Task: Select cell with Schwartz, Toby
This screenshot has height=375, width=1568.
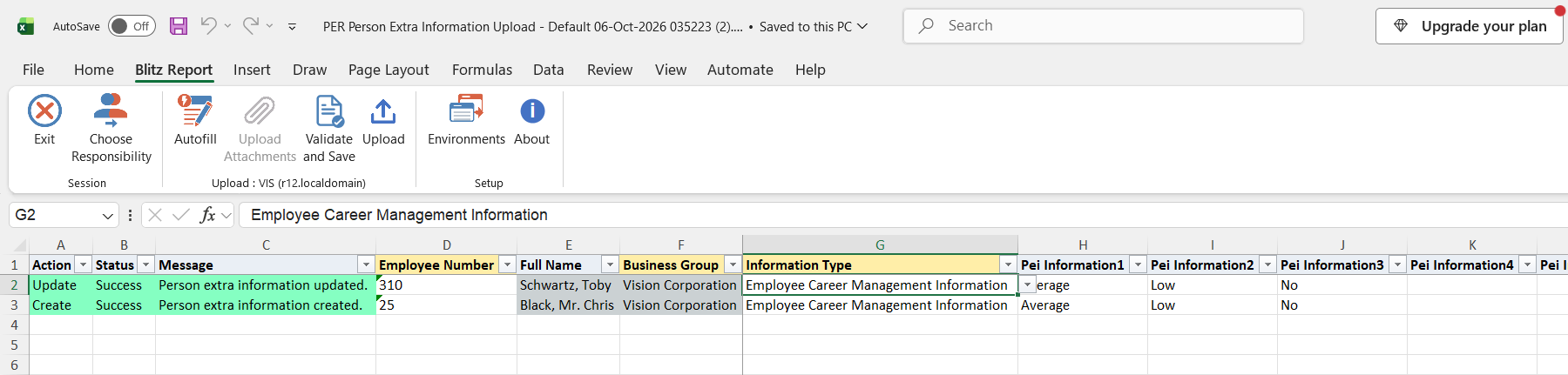Action: click(x=568, y=285)
